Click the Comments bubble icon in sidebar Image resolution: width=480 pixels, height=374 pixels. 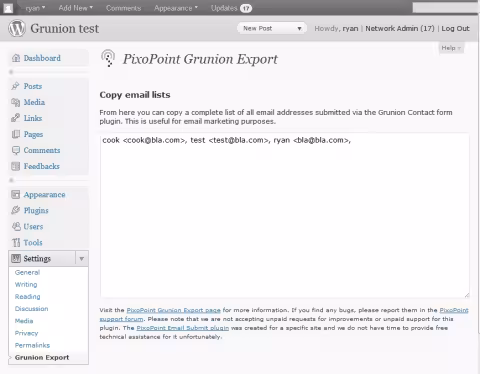15,150
